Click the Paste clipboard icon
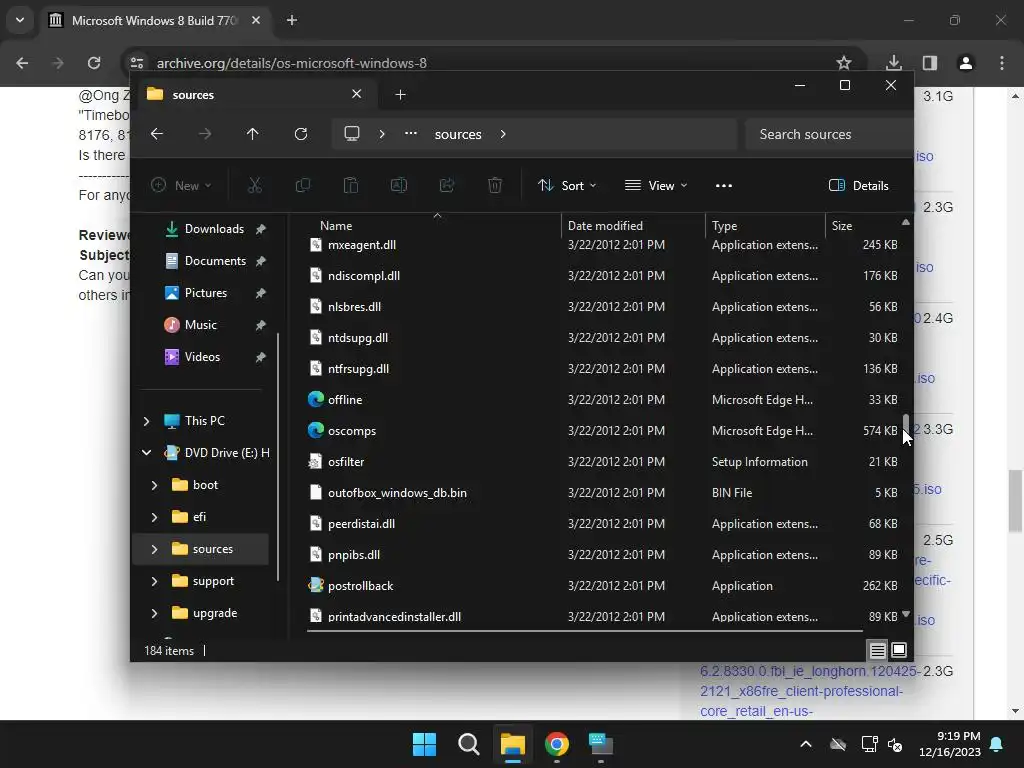This screenshot has height=768, width=1024. pos(351,185)
